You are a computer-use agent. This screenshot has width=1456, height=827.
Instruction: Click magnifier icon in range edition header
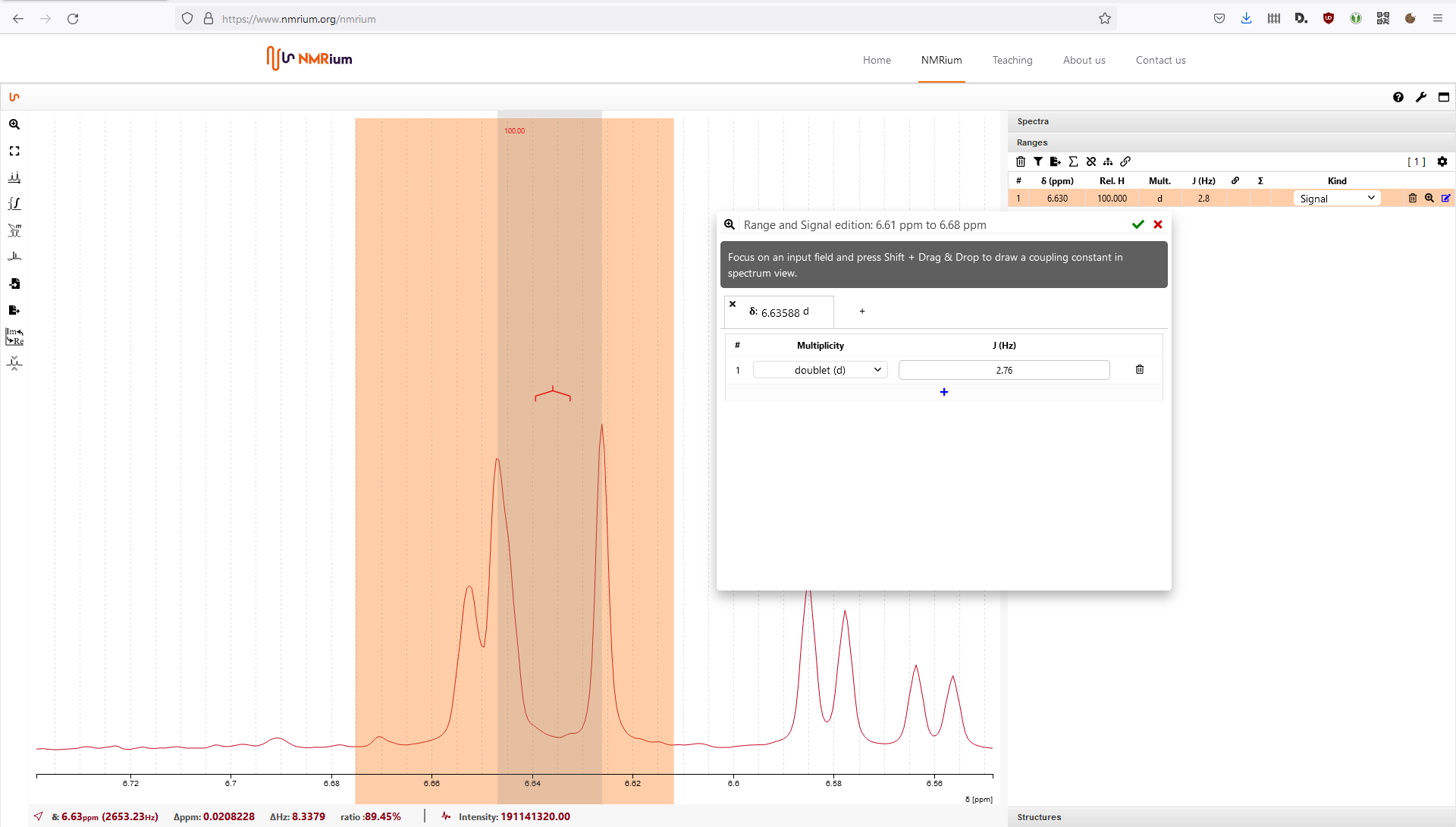pyautogui.click(x=730, y=224)
